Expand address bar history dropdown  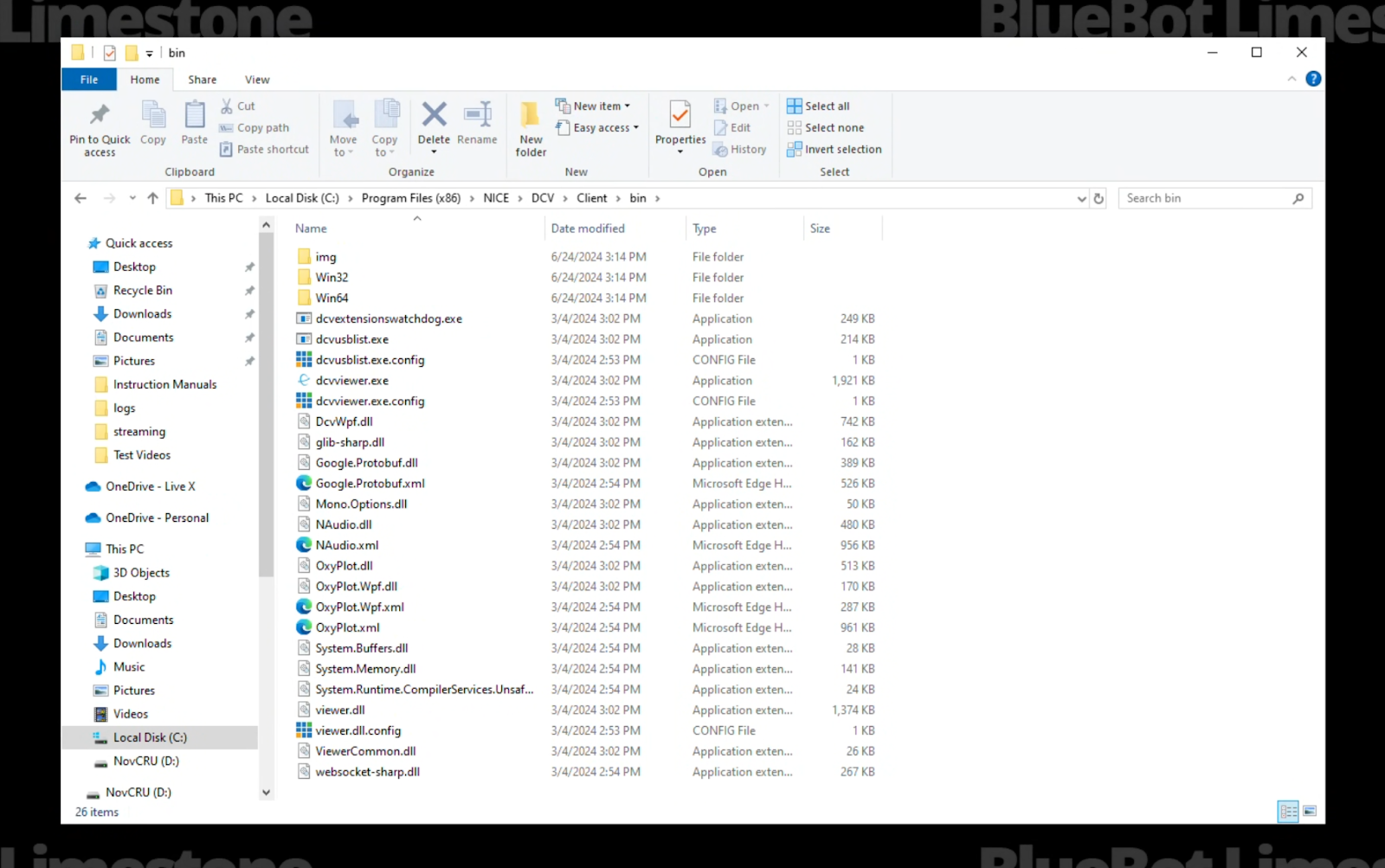point(1081,198)
